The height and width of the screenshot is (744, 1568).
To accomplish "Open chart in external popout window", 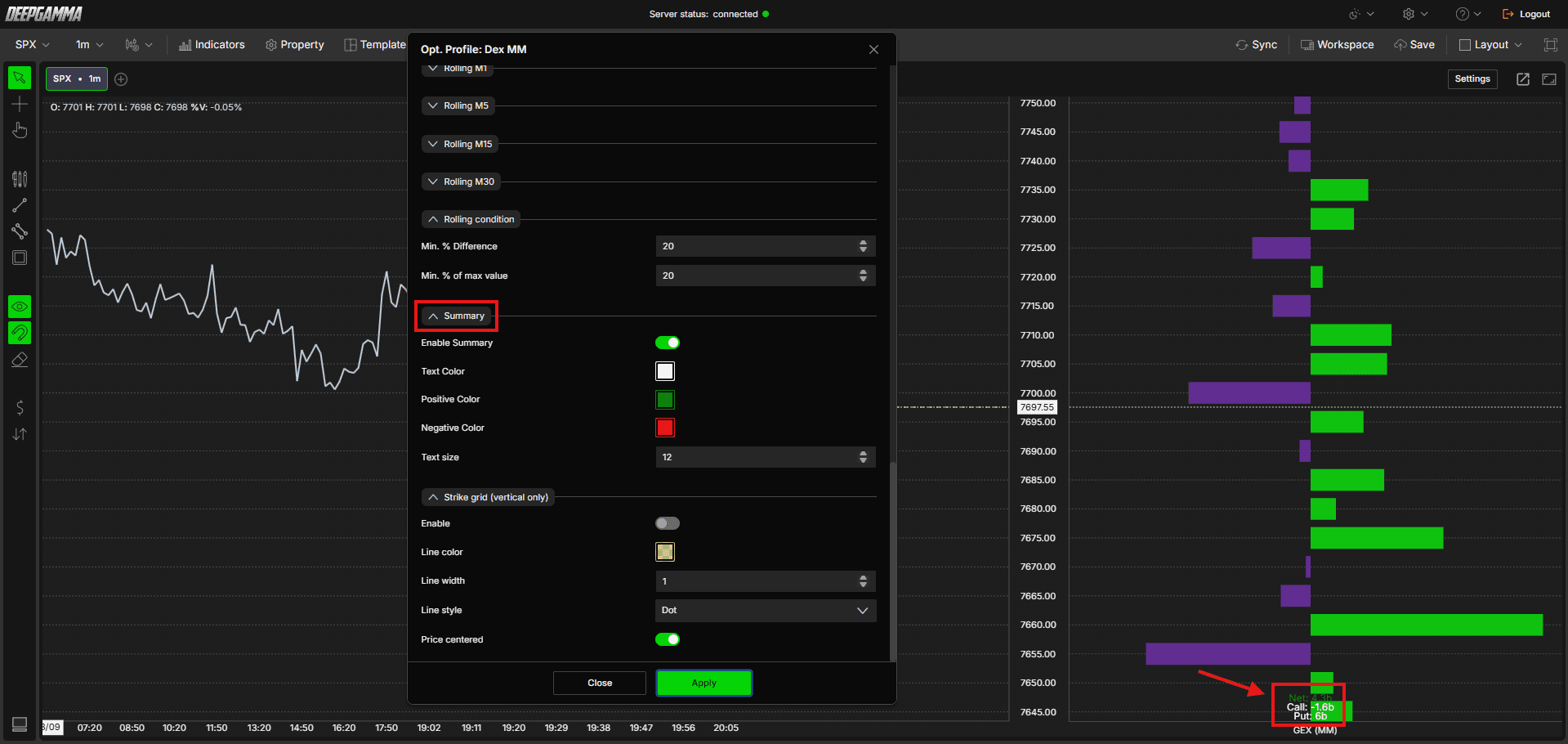I will click(x=1522, y=79).
